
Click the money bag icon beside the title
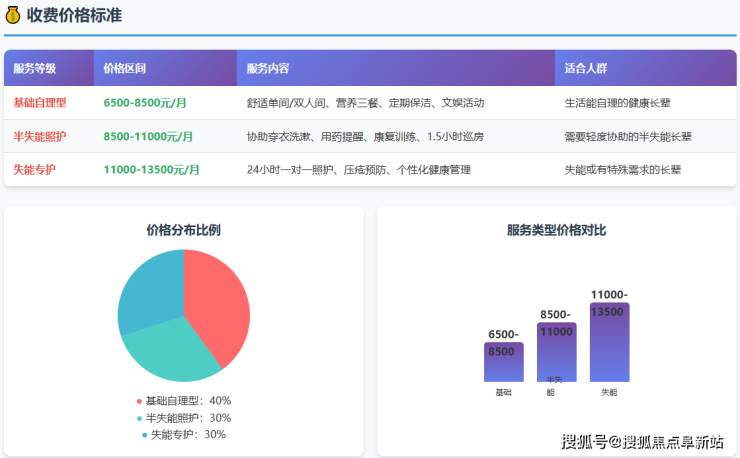click(x=13, y=15)
